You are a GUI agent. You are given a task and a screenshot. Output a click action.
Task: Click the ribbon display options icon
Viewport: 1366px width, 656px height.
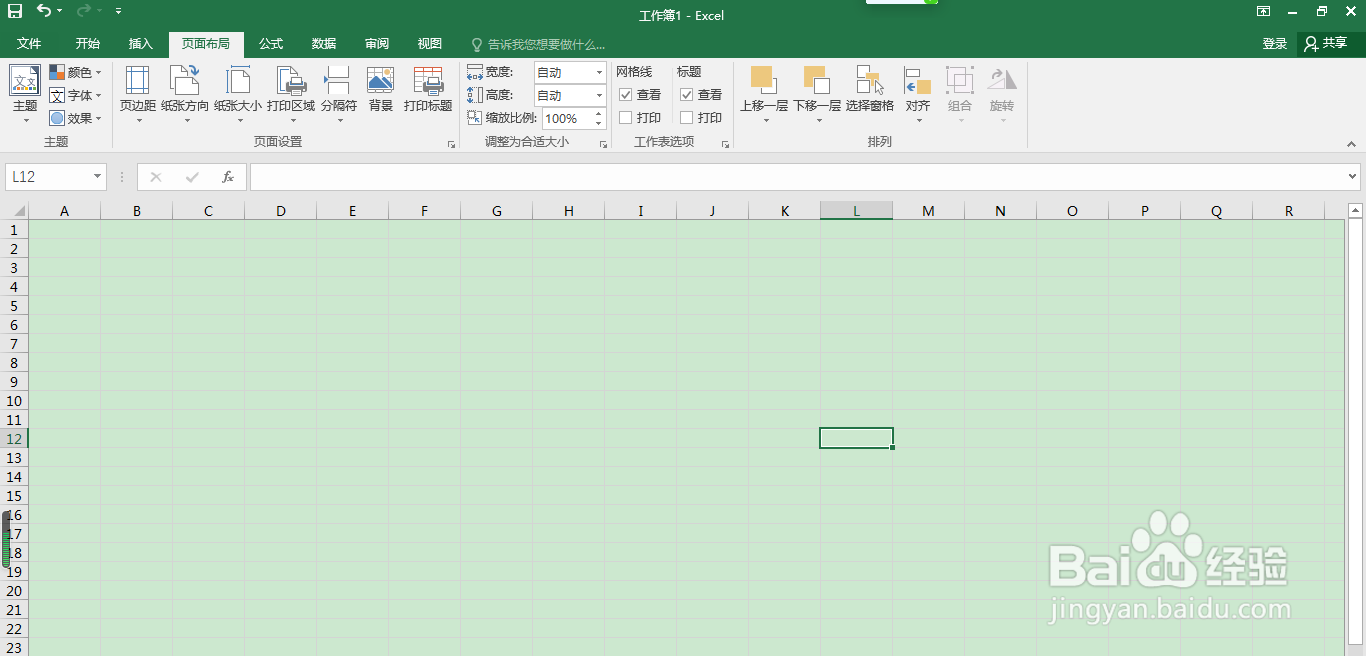[x=1264, y=12]
